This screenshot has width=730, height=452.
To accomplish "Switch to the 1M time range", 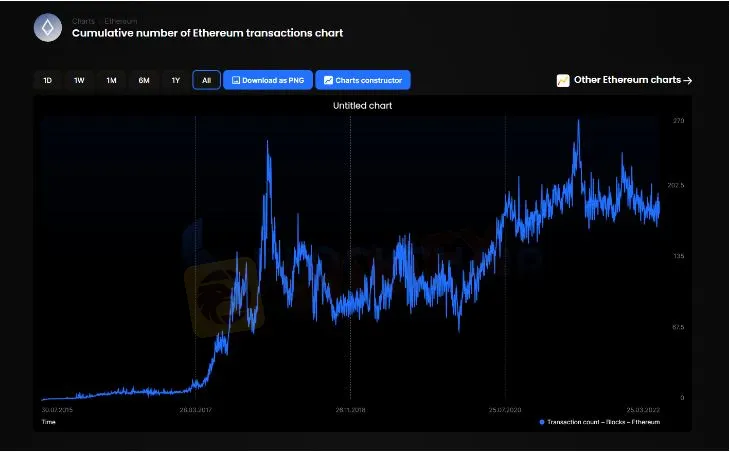I will click(x=111, y=80).
